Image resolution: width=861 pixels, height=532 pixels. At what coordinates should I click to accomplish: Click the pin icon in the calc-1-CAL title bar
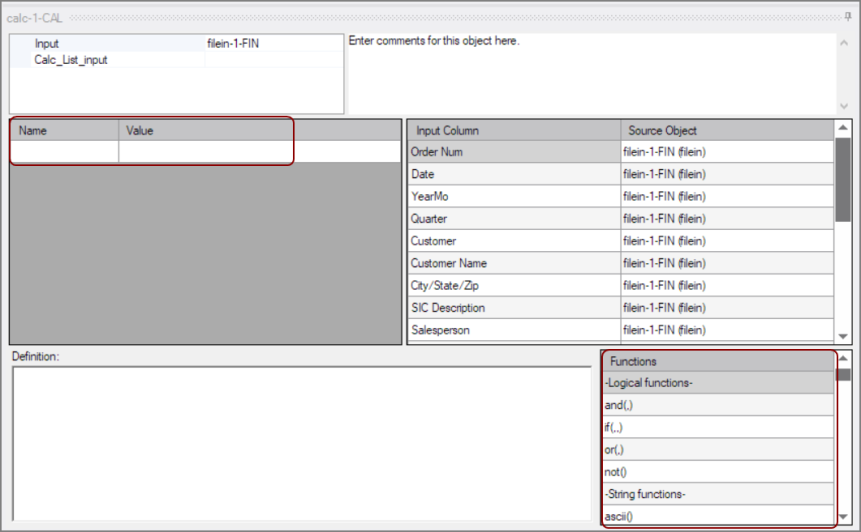[848, 17]
